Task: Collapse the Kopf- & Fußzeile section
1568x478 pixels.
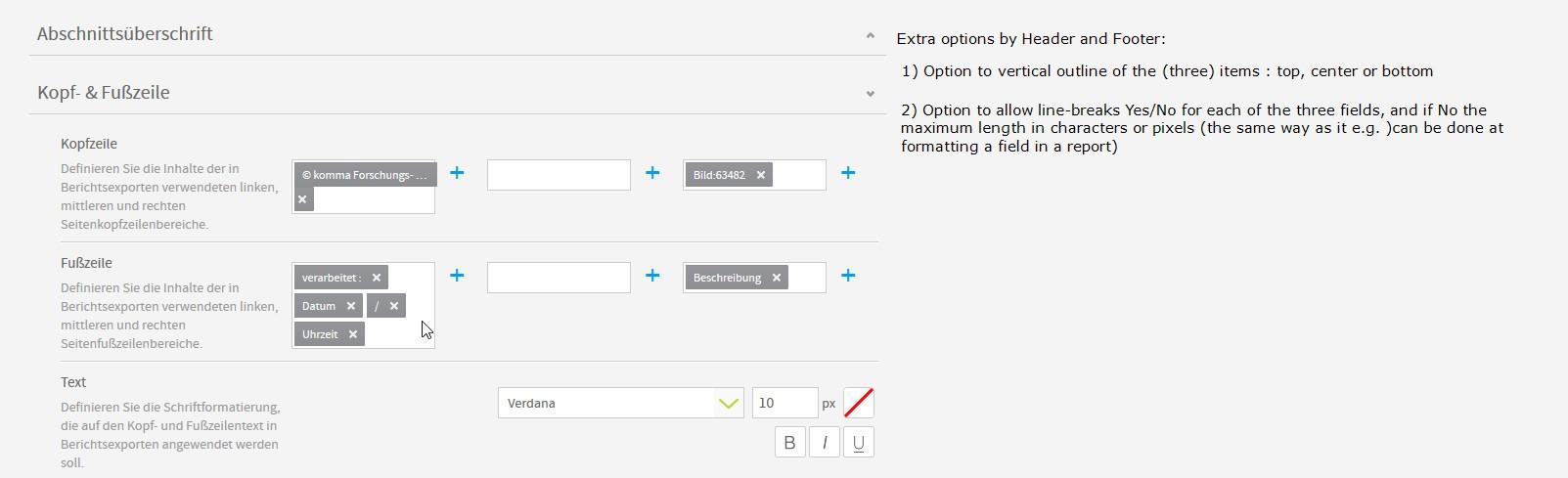Action: pyautogui.click(x=870, y=94)
